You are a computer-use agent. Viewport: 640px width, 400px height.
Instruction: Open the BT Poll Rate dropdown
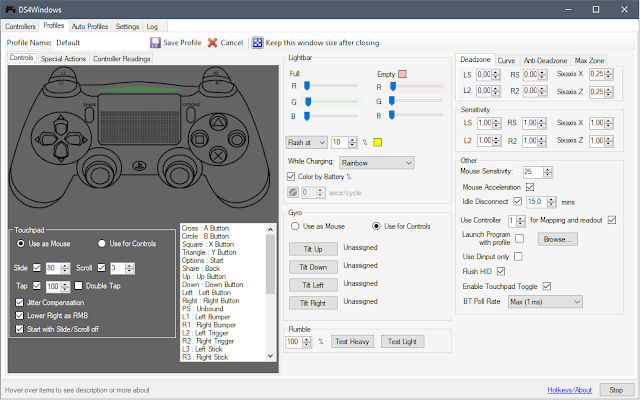click(545, 302)
